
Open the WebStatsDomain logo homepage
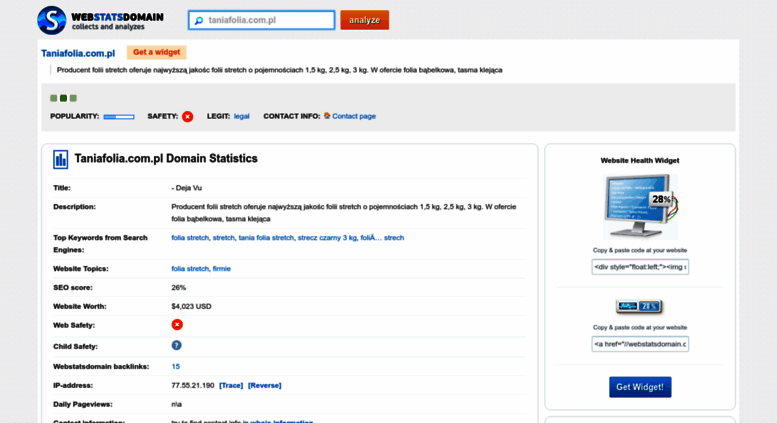[101, 20]
